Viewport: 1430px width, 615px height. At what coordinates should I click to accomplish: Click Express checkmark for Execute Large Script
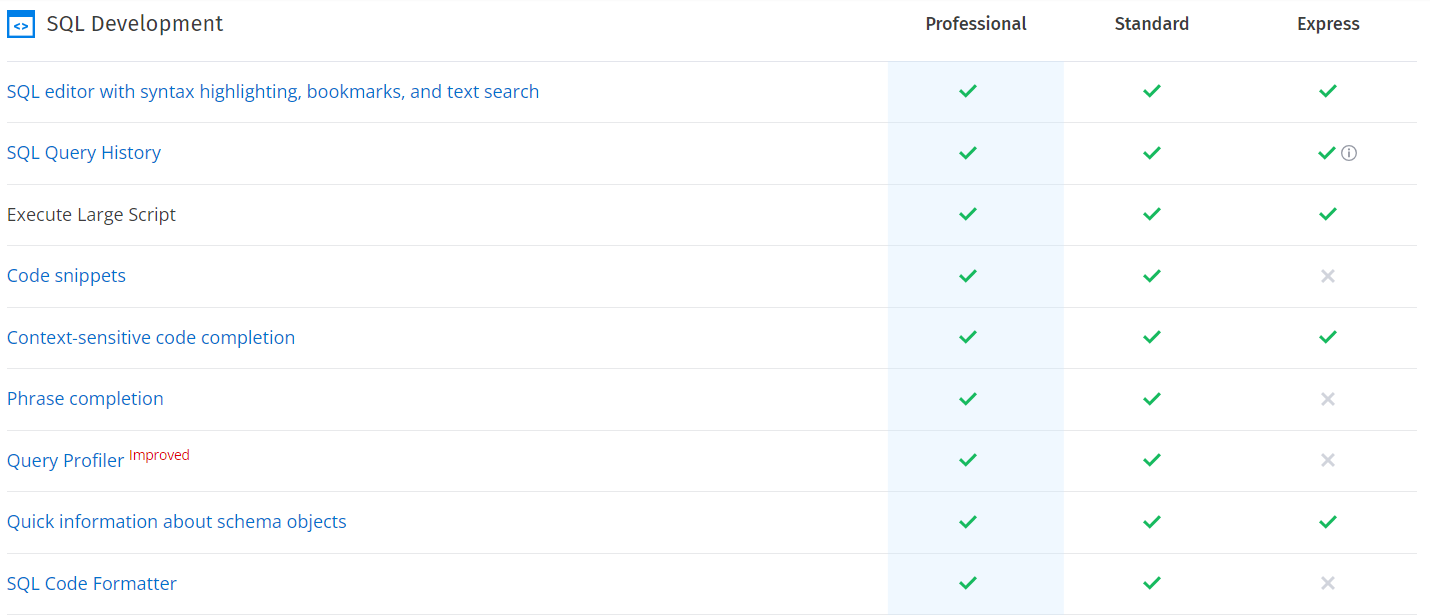tap(1327, 214)
